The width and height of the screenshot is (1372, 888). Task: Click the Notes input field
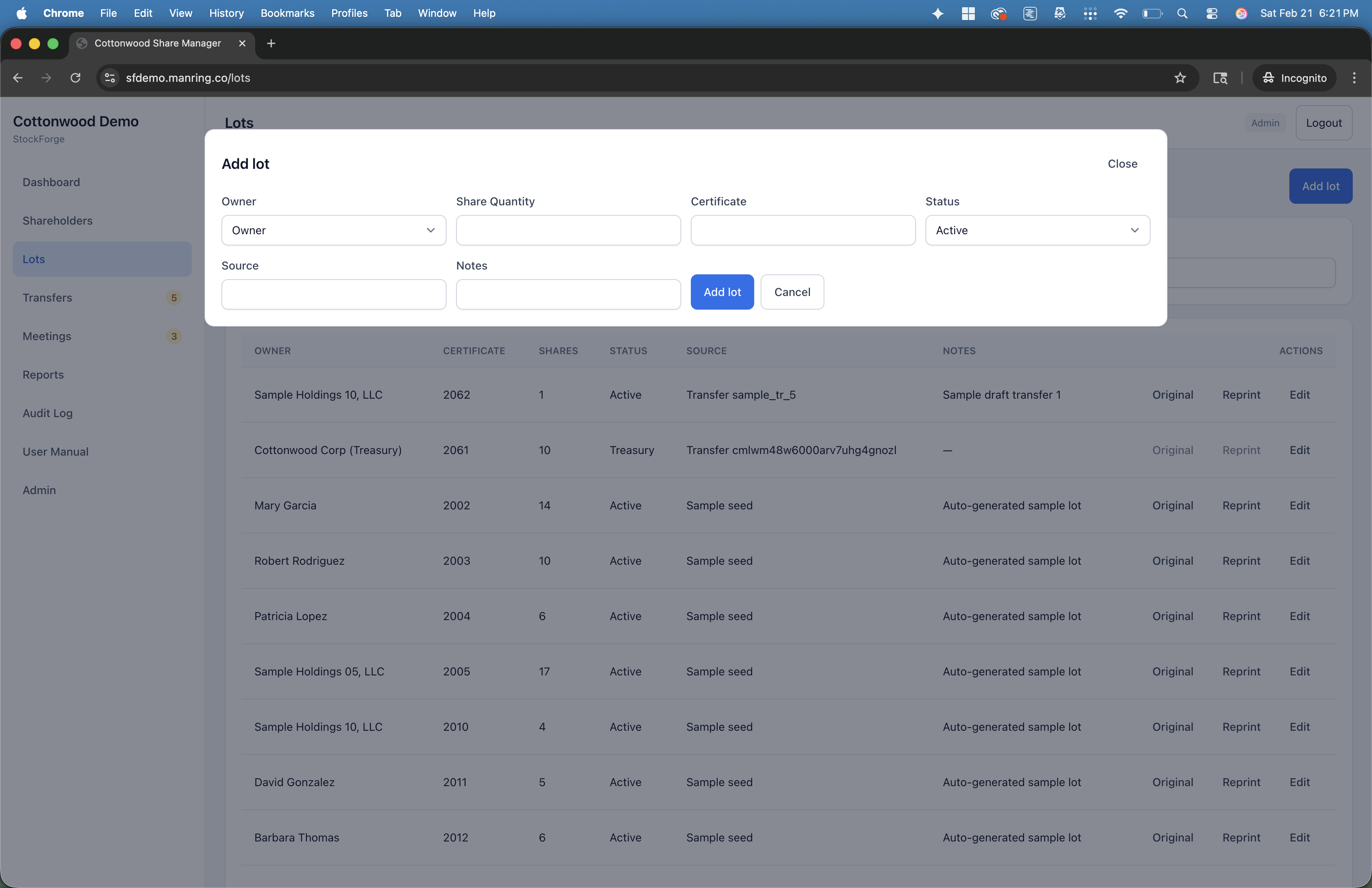(568, 294)
